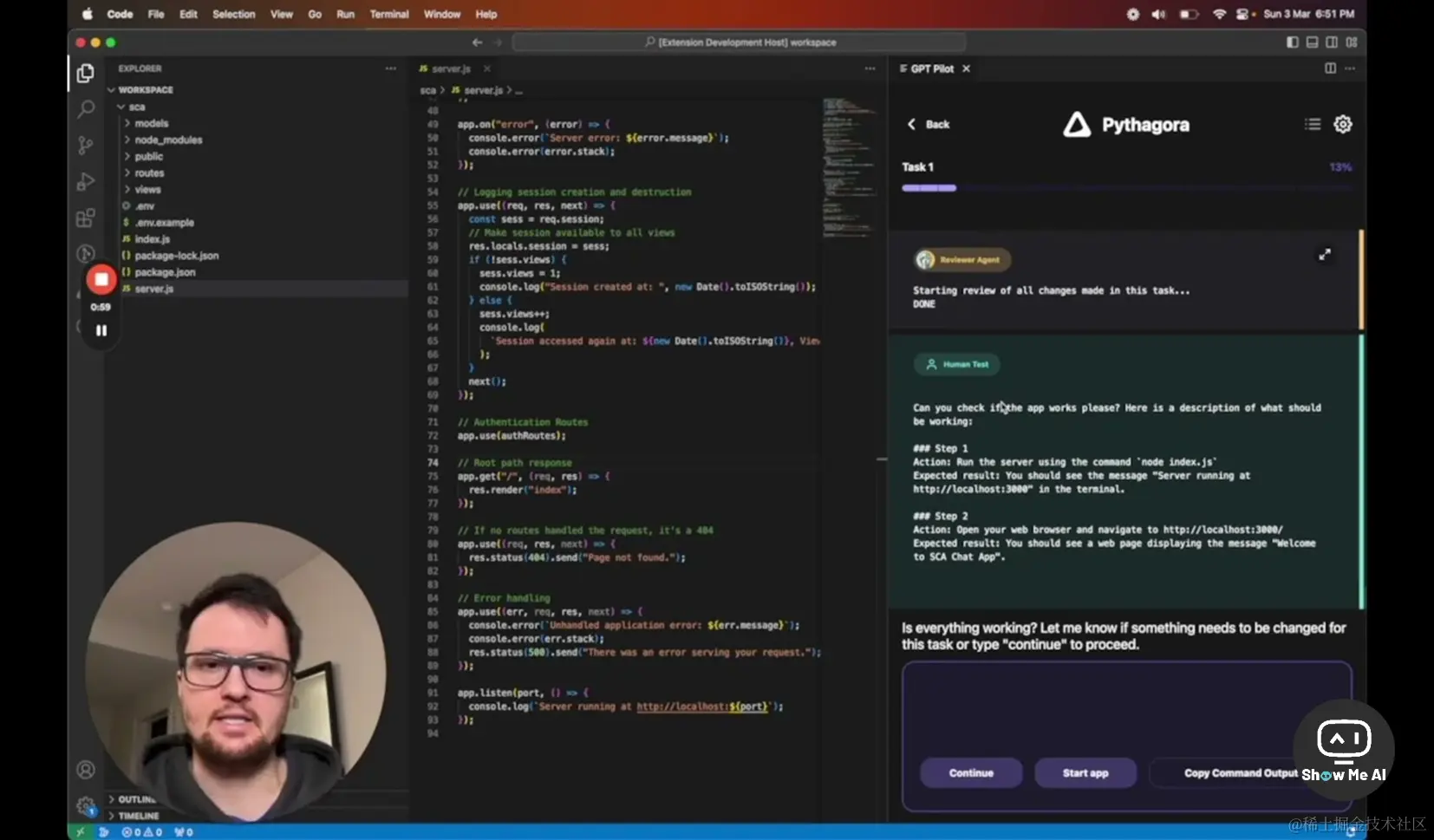Viewport: 1434px width, 840px height.
Task: Open .env.example file
Action: 164,223
